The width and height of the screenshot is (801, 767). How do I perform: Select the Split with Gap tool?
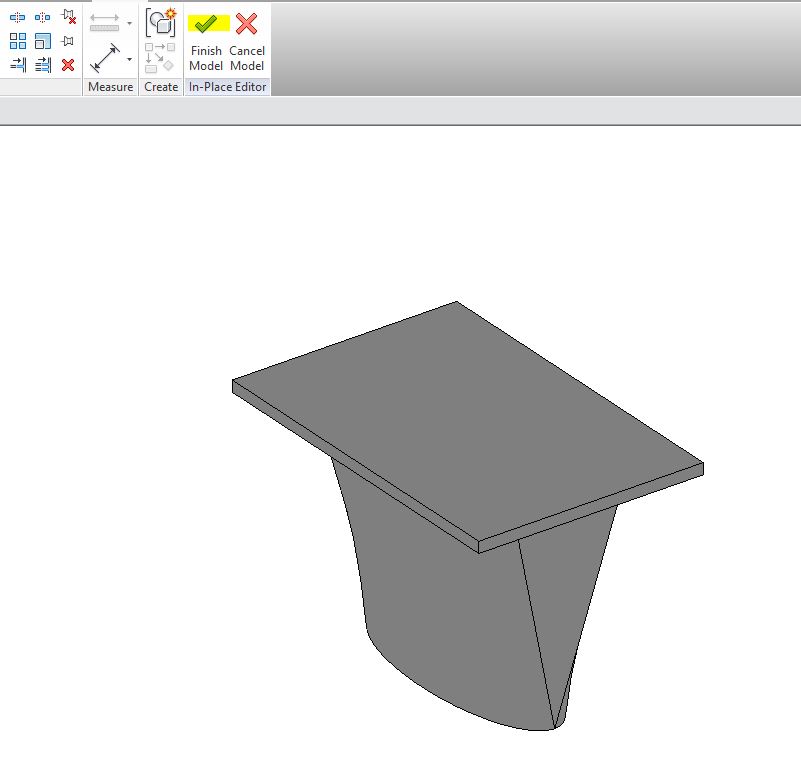[x=42, y=18]
